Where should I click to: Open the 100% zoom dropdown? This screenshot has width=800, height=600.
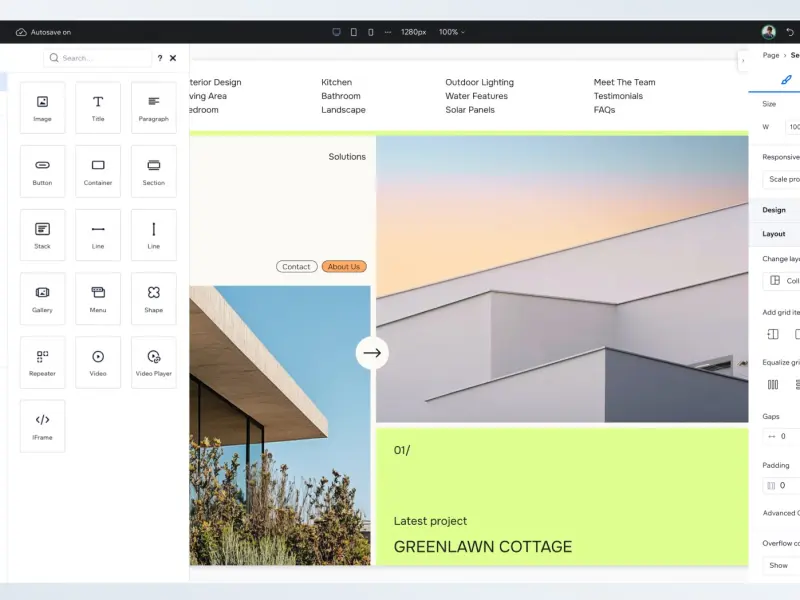[452, 32]
